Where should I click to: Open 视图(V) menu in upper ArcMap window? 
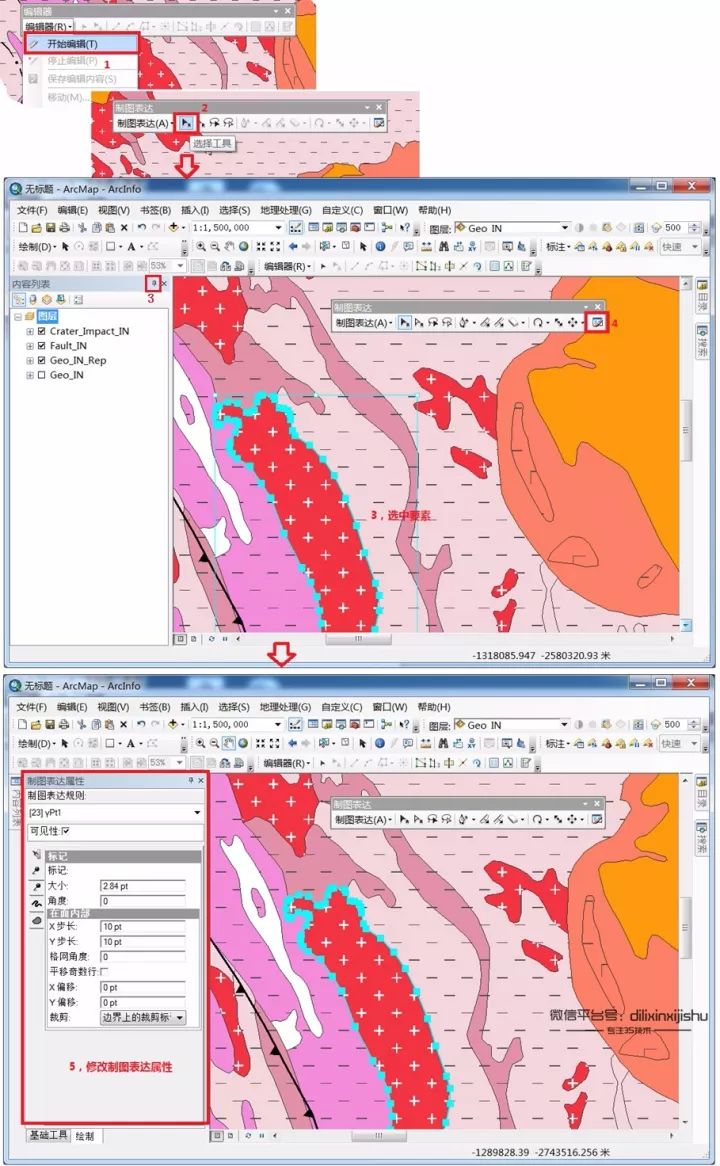pyautogui.click(x=114, y=210)
